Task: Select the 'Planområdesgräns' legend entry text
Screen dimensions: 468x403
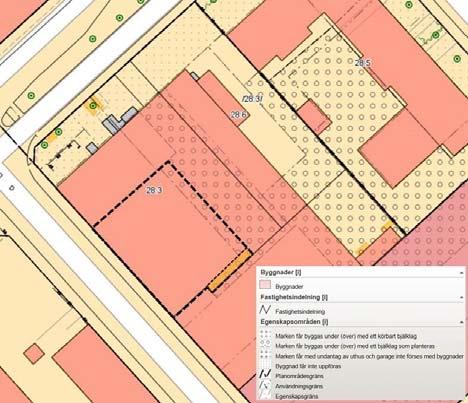Action: coord(299,376)
